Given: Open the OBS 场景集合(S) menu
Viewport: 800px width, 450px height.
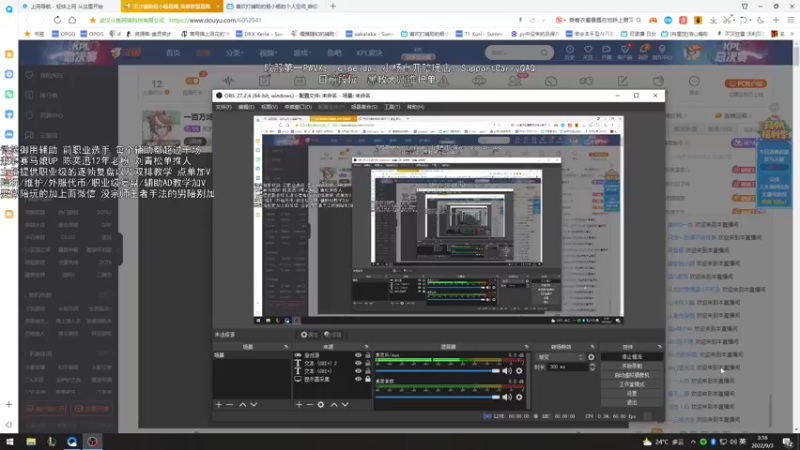Looking at the screenshot, I should point(364,107).
